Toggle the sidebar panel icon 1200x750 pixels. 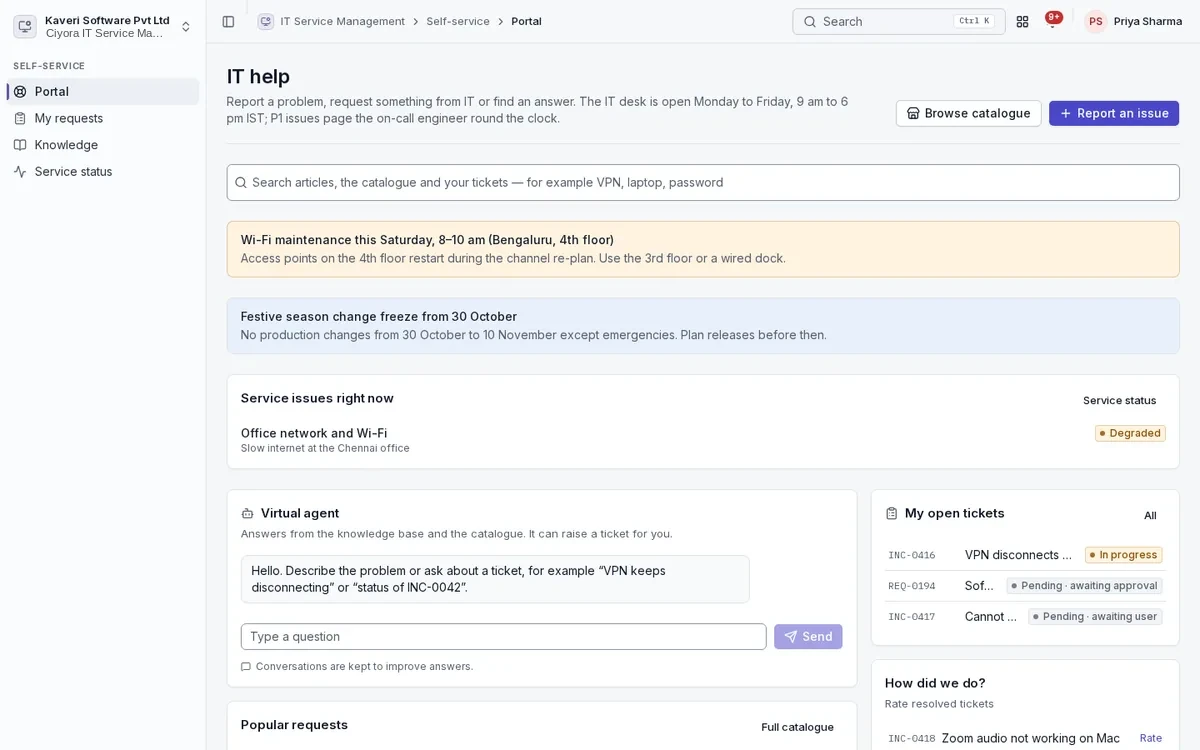coord(228,21)
